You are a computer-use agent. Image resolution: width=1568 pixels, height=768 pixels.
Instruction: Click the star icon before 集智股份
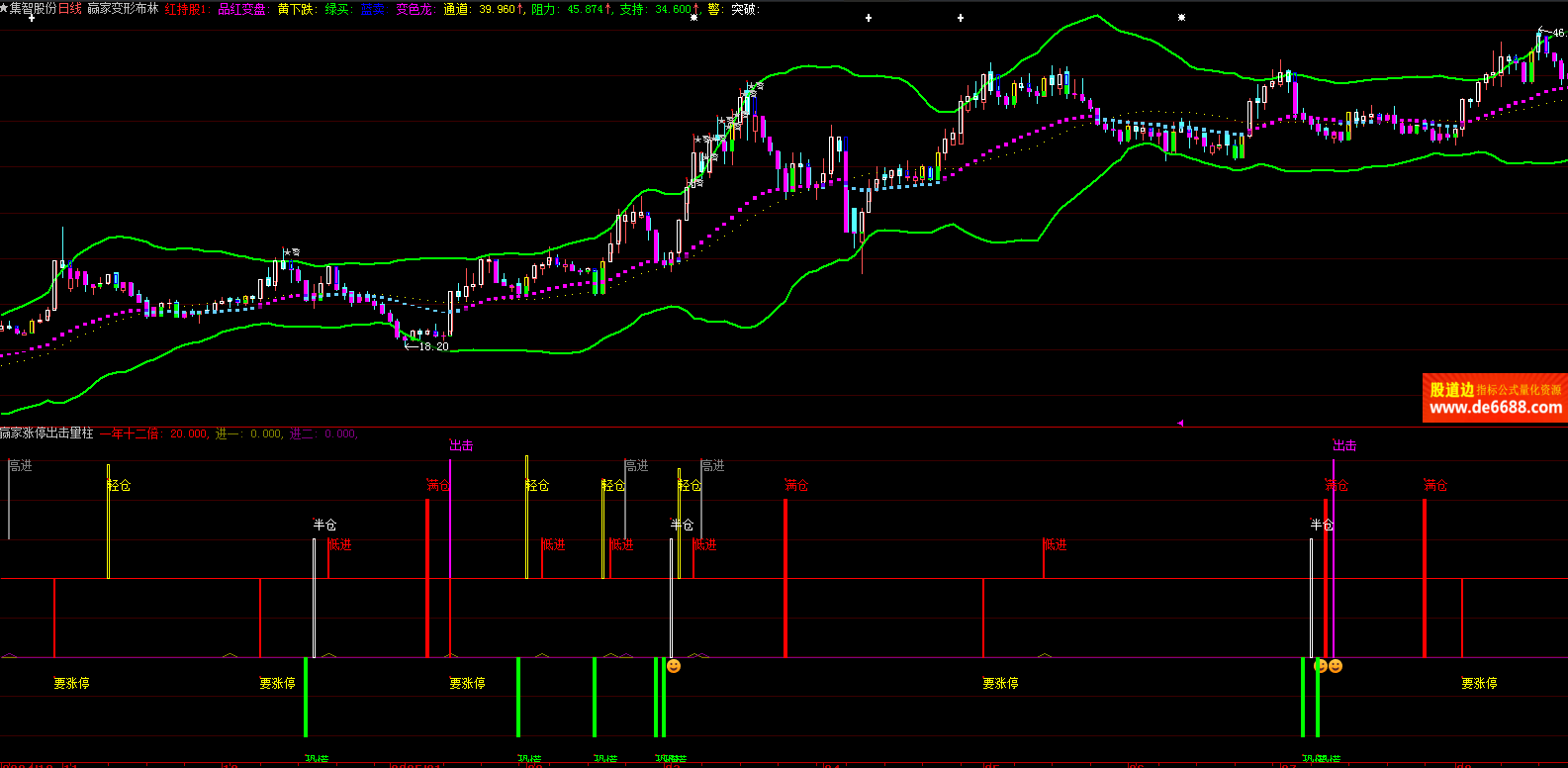click(5, 8)
